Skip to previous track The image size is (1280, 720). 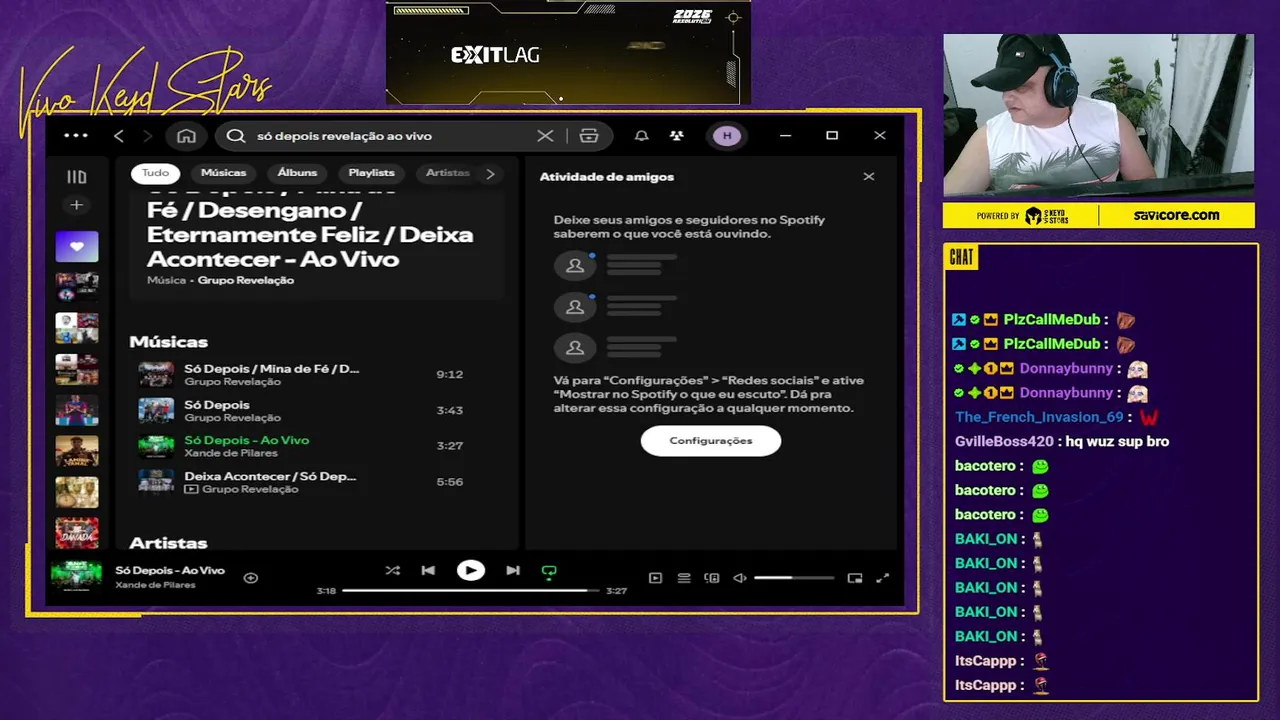pos(428,571)
